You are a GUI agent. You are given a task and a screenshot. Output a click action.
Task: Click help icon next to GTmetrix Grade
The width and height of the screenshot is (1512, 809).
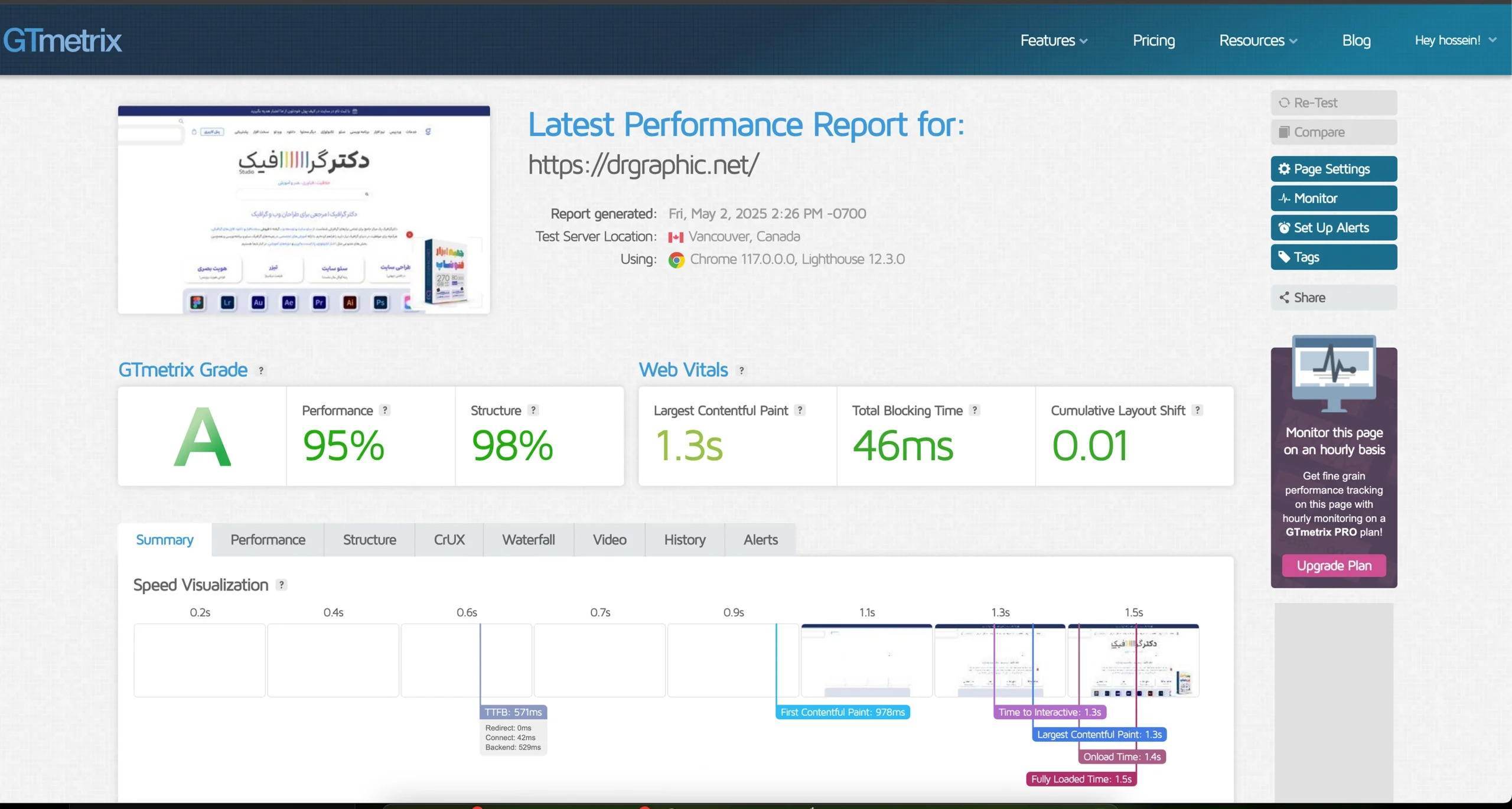pos(261,370)
